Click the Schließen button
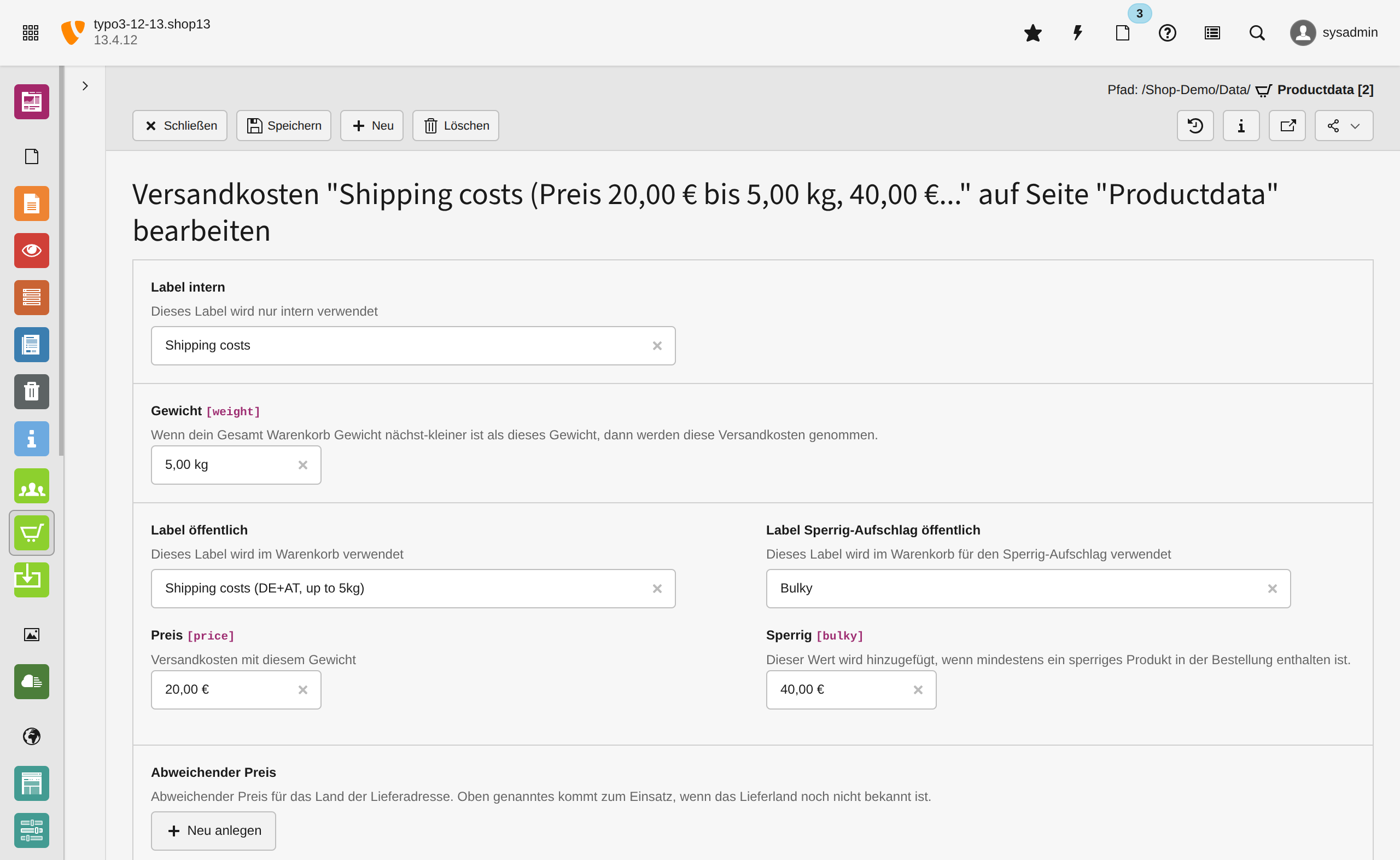Viewport: 1400px width, 860px height. [179, 126]
